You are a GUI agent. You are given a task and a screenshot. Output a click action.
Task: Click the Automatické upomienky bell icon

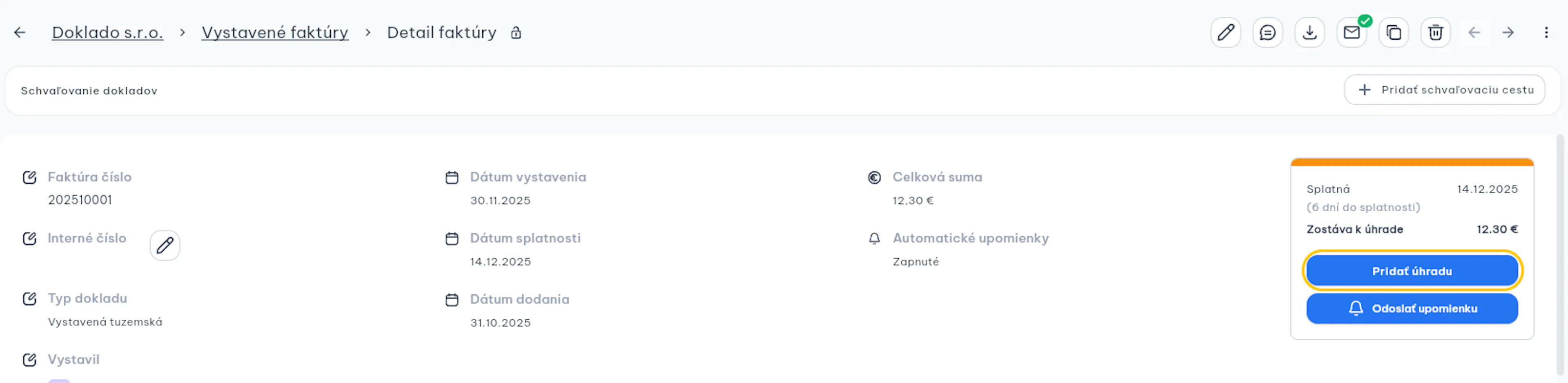pos(874,239)
